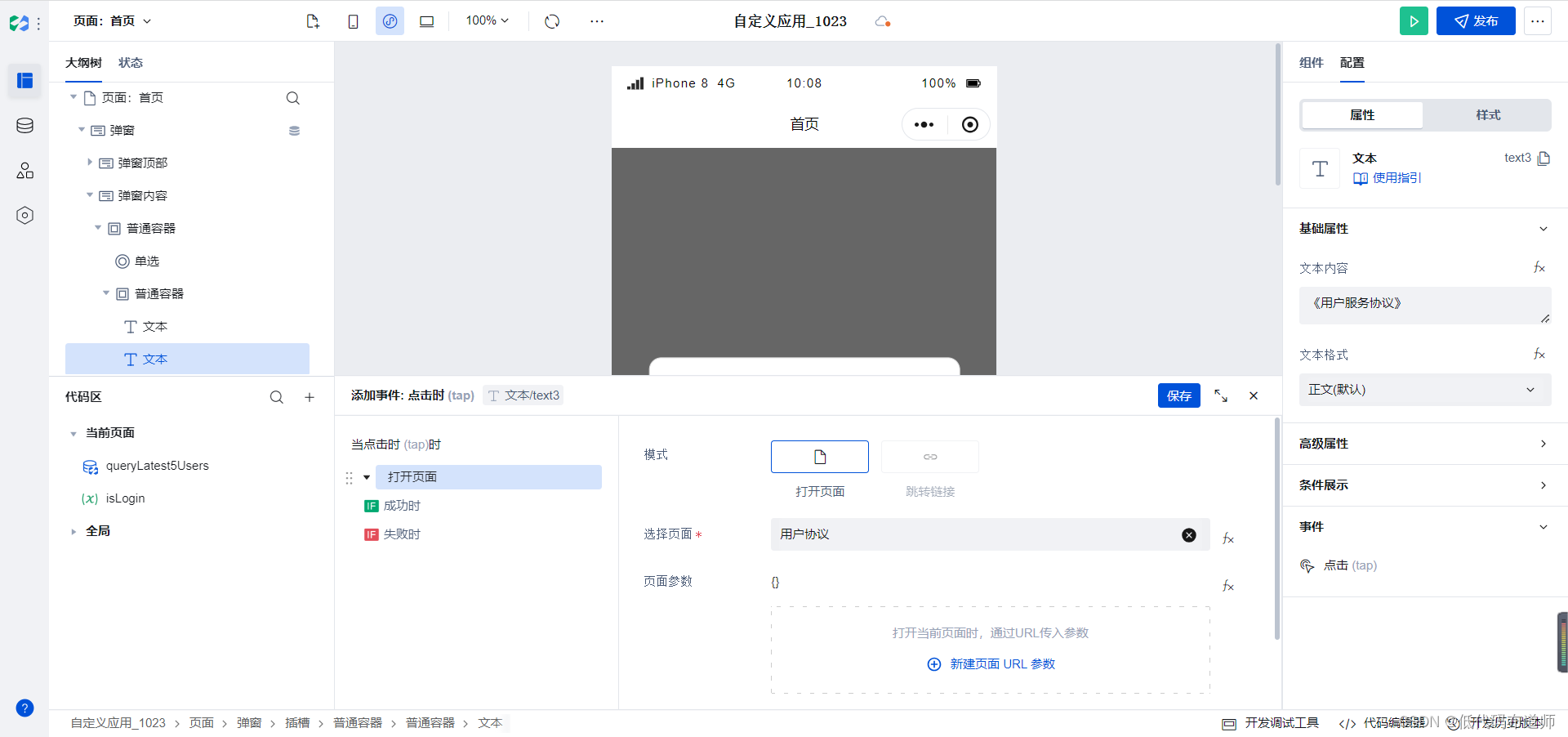
Task: Open the data source sidebar icon
Action: click(25, 125)
